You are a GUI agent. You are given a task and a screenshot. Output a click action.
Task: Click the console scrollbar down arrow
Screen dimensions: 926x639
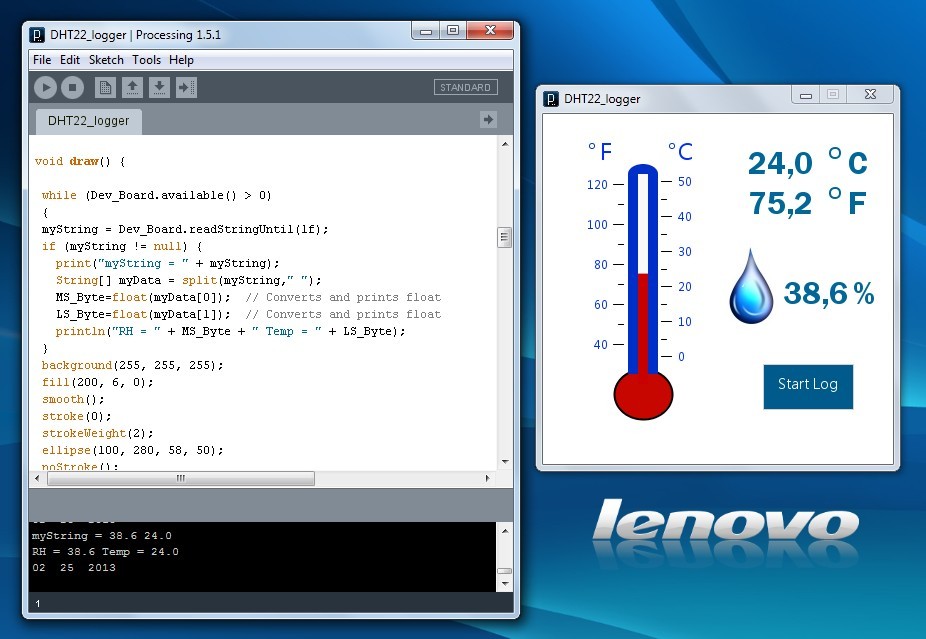click(505, 583)
